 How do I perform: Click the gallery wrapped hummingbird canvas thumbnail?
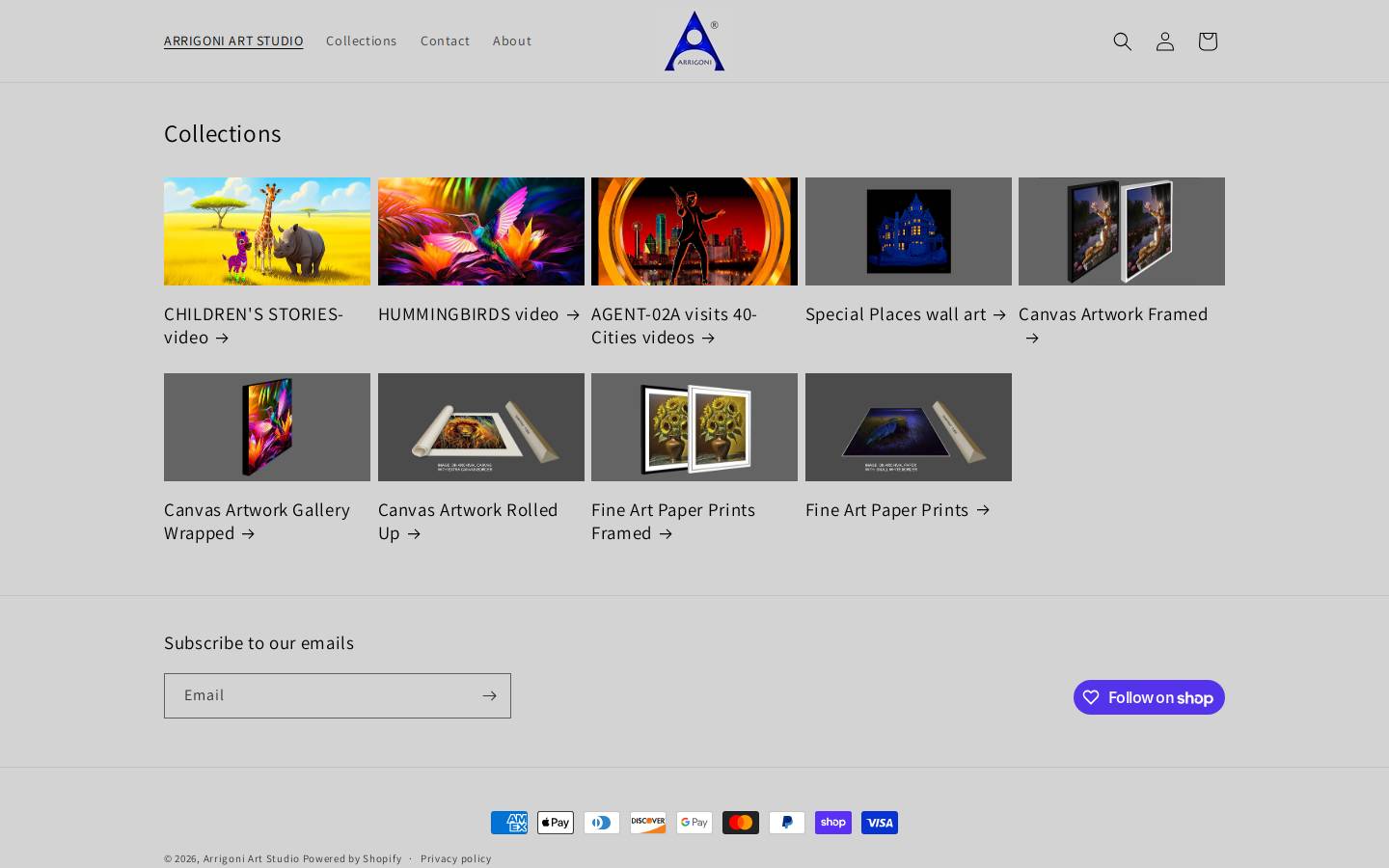[x=267, y=427]
